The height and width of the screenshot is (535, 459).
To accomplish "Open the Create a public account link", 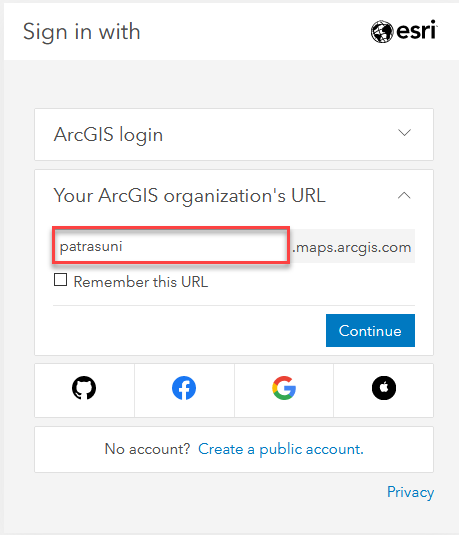I will (281, 449).
